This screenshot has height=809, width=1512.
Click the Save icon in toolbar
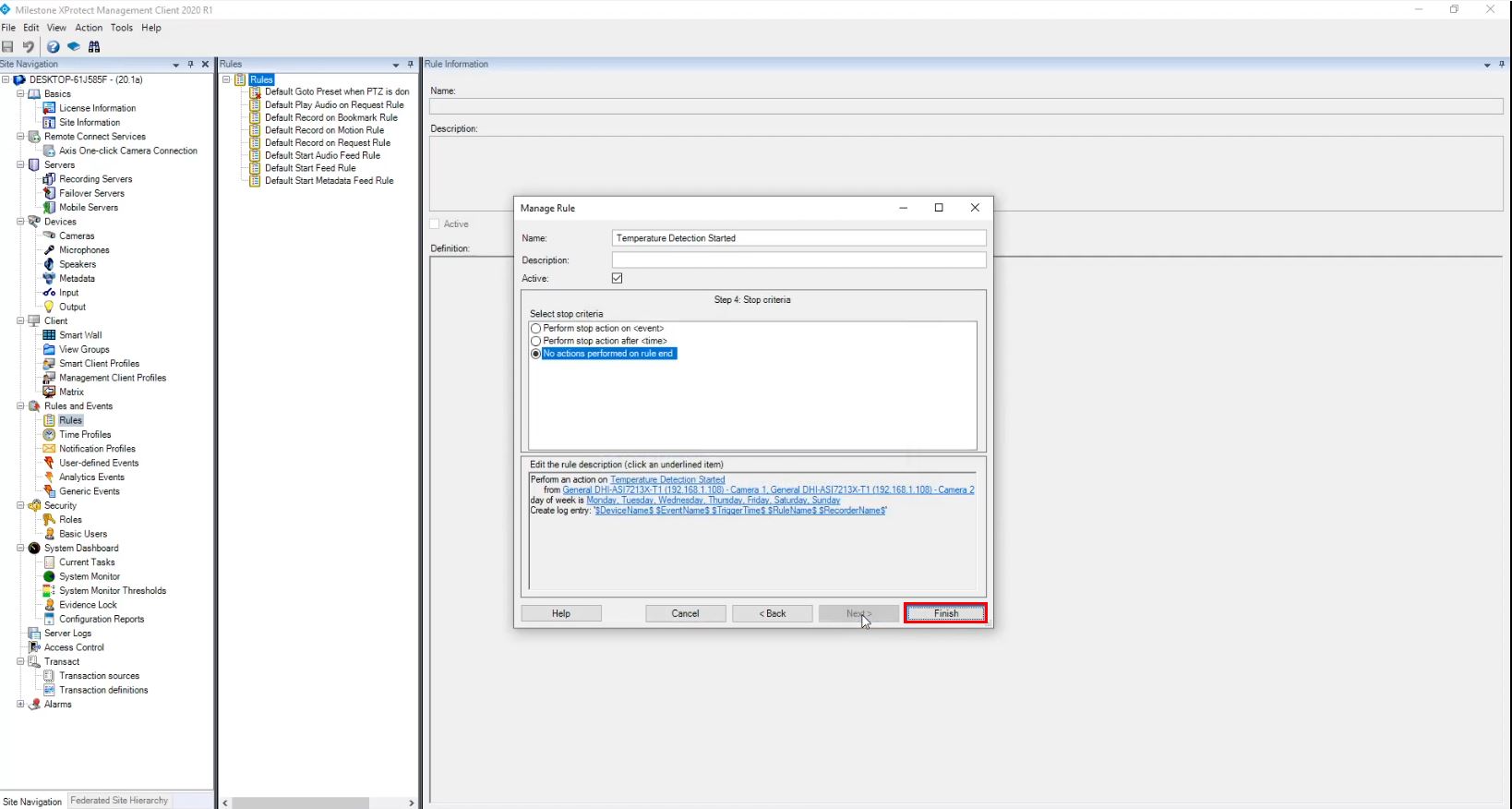point(8,47)
